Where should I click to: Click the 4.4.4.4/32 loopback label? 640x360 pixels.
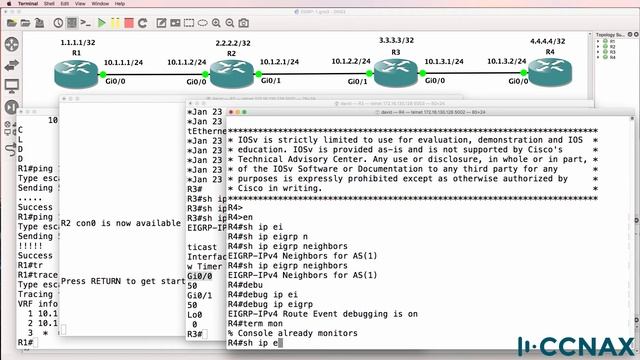coord(548,42)
